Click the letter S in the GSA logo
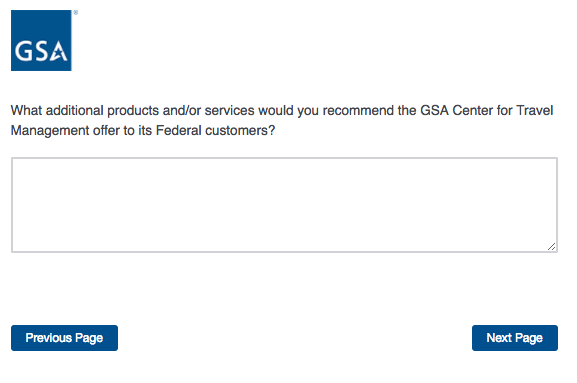577x383 pixels. coord(41,51)
